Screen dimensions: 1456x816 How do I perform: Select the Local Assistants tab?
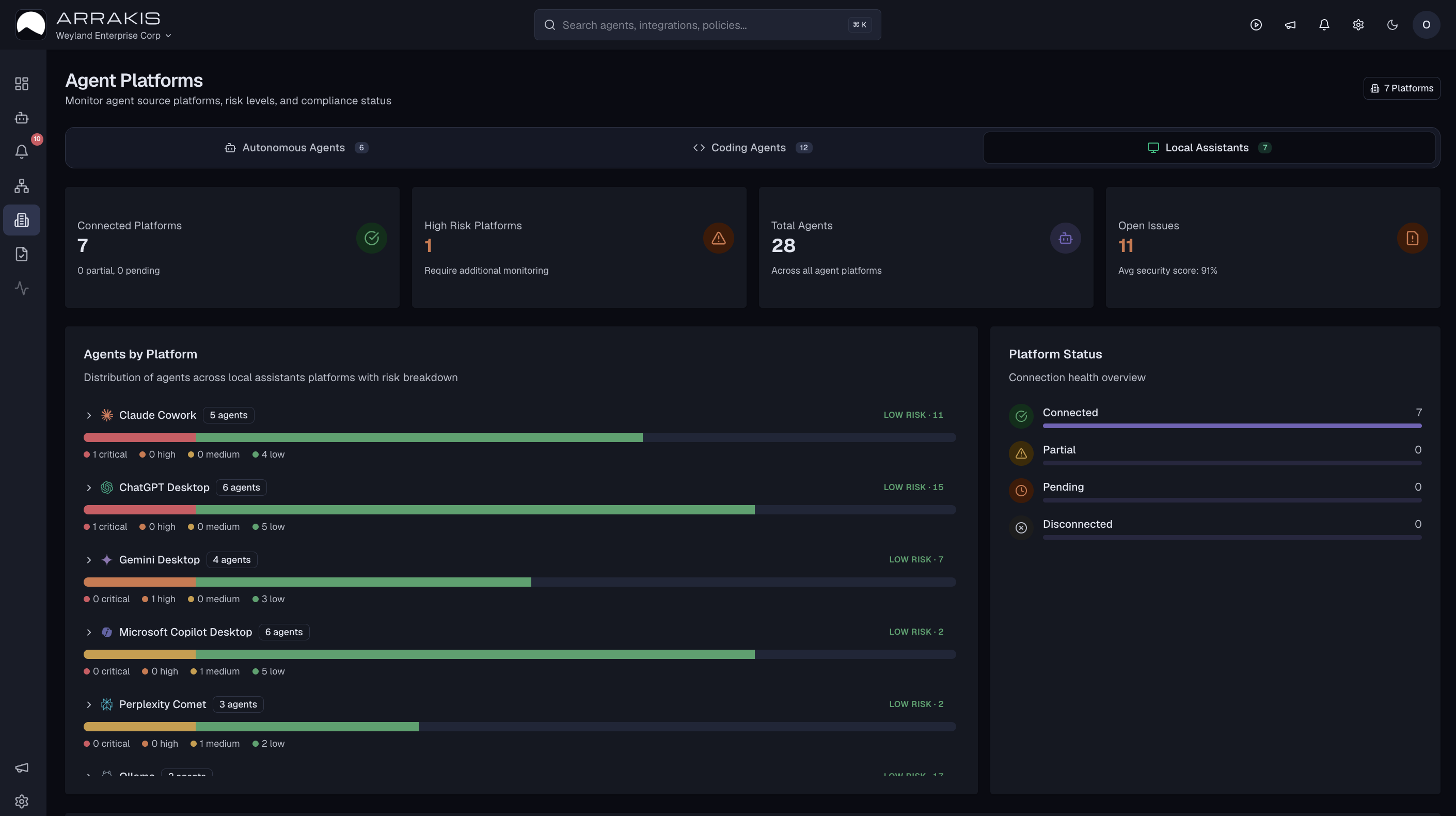1210,148
